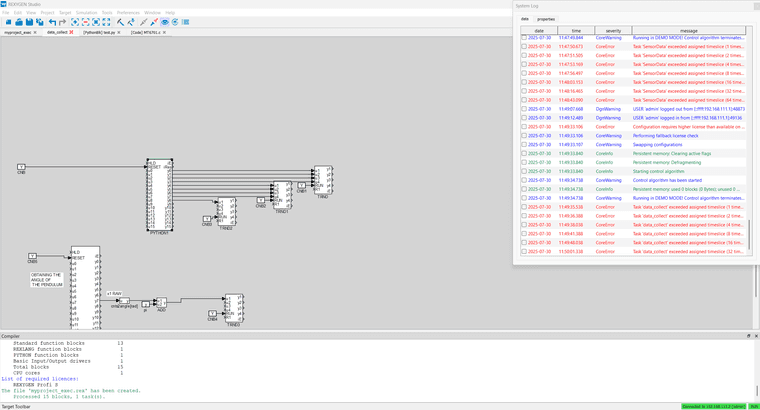760x410 pixels.
Task: Click the Redo arrow icon
Action: pos(63,22)
